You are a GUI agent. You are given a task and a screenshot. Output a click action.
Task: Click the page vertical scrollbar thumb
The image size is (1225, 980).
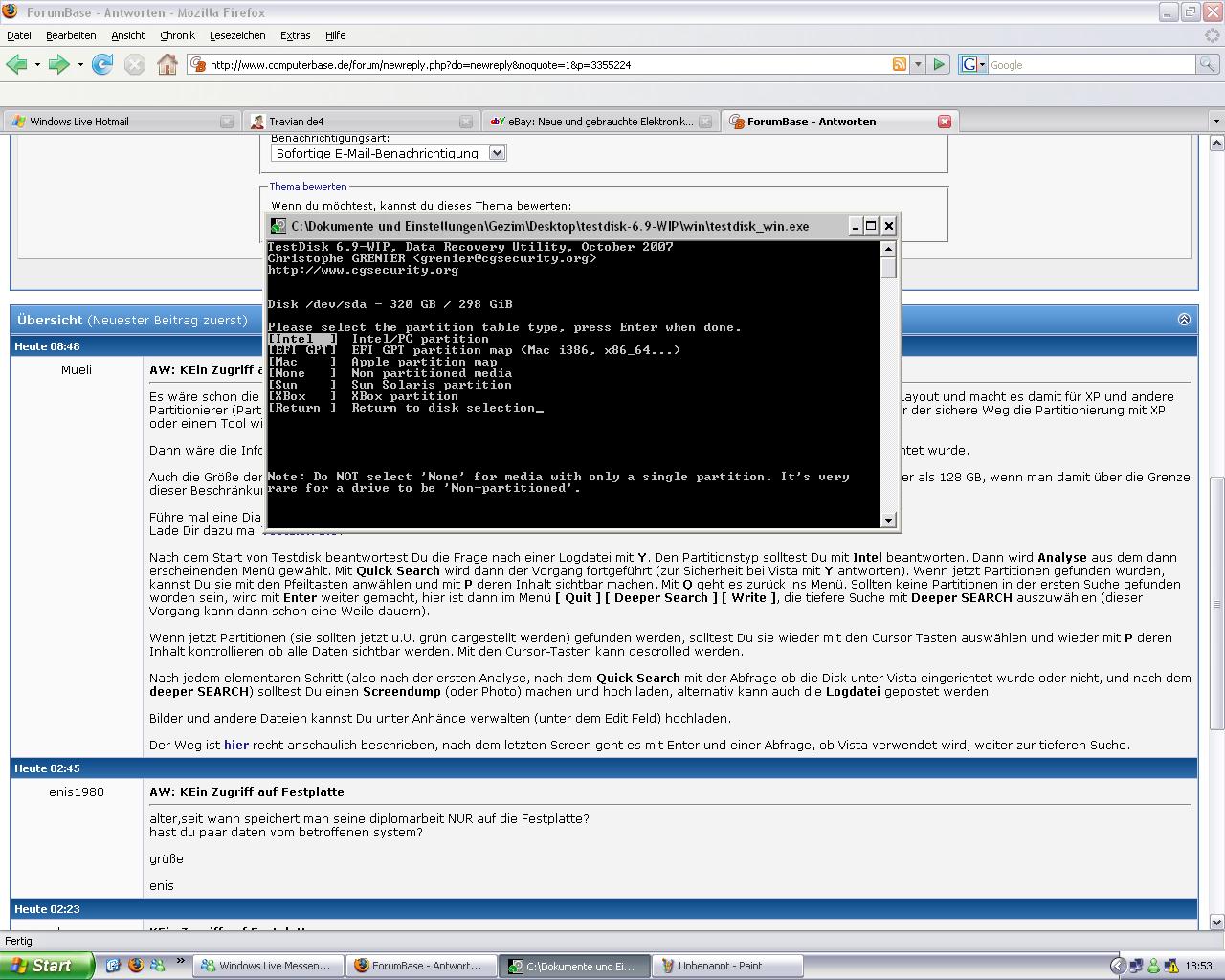[x=1216, y=603]
